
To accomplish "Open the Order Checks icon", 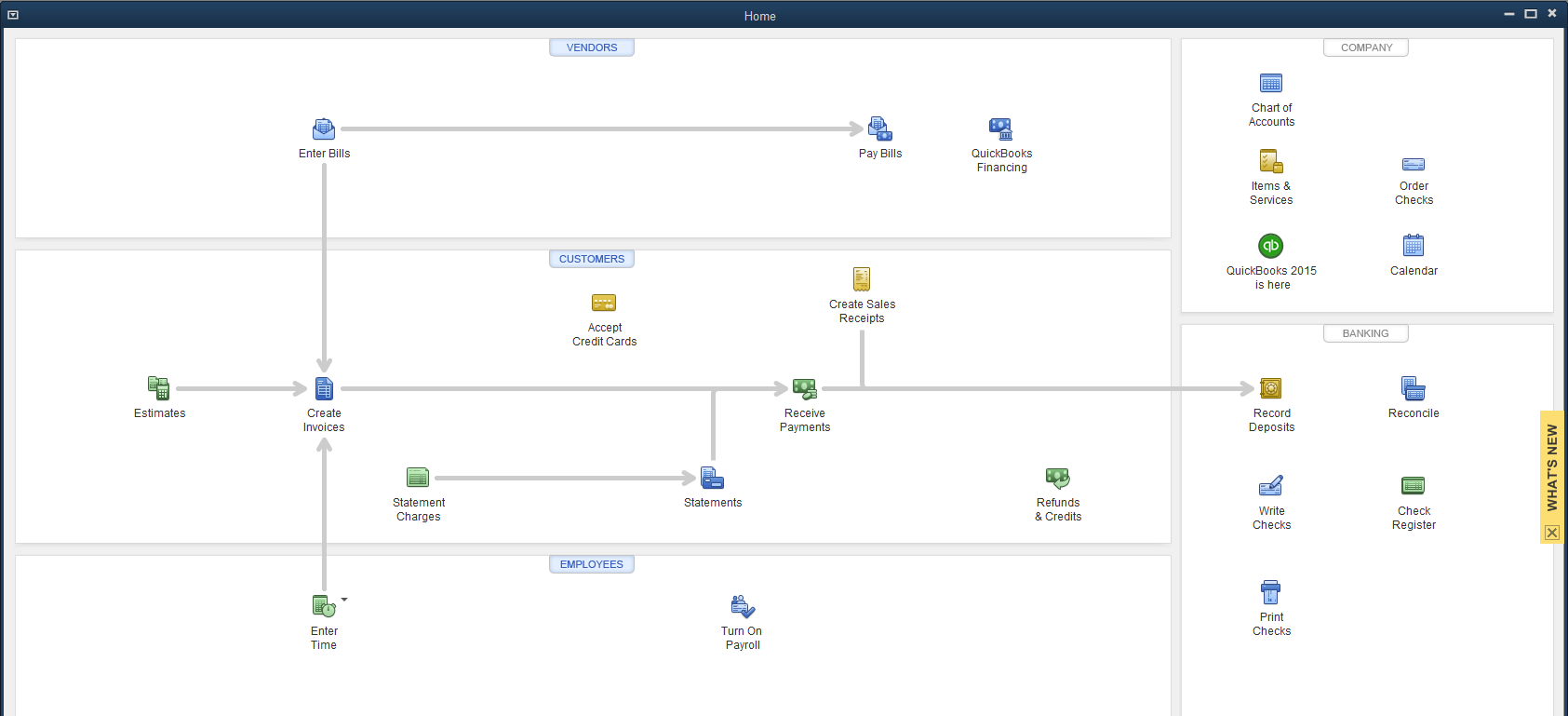I will click(x=1414, y=165).
